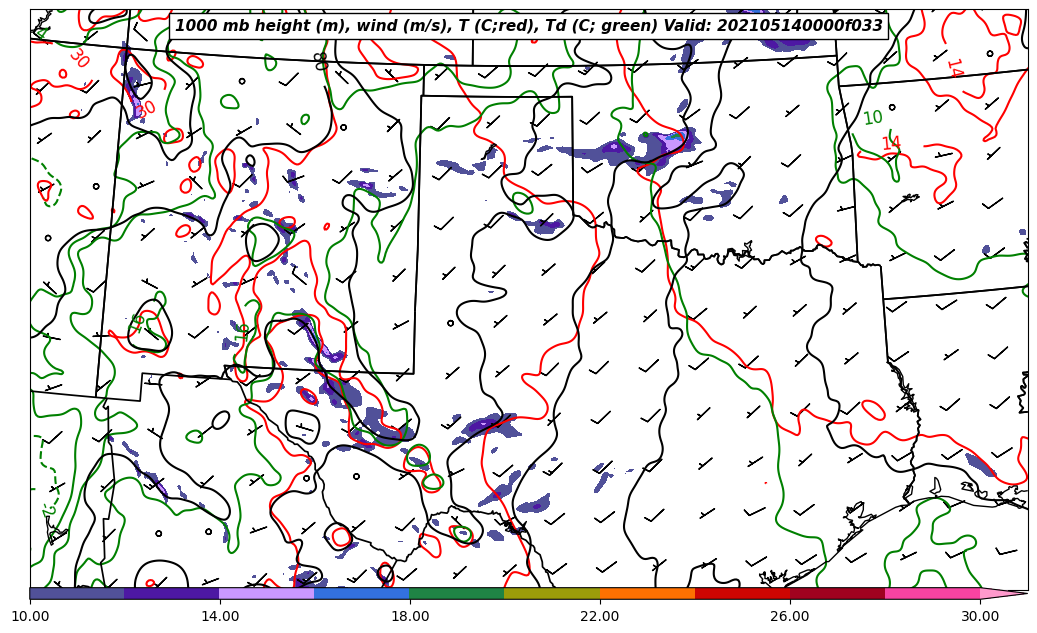This screenshot has width=1037, height=633.
Task: Pick the slate blue first colorbar segment
Action: 77,593
